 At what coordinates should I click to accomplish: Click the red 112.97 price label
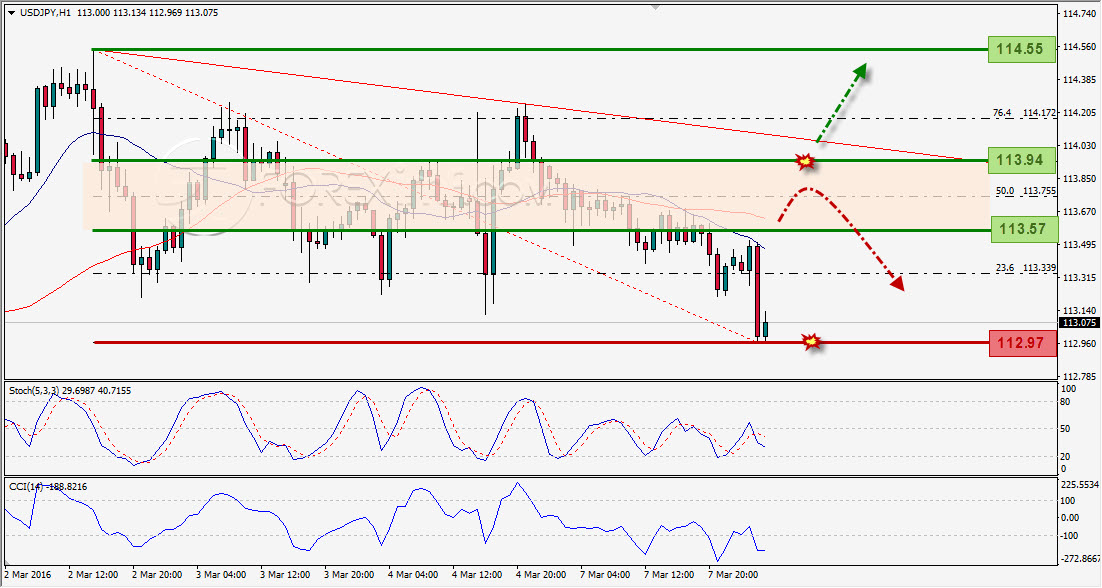[1021, 344]
